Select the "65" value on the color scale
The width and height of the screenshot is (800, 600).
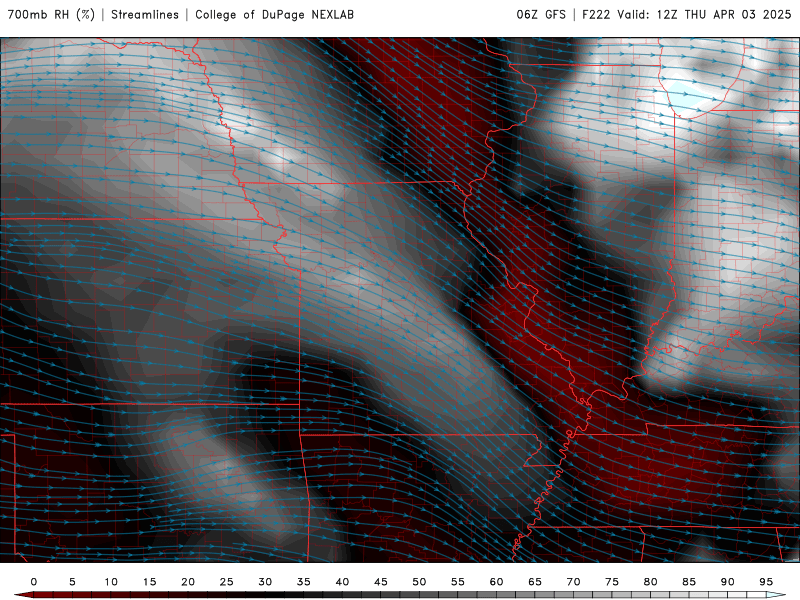[535, 582]
